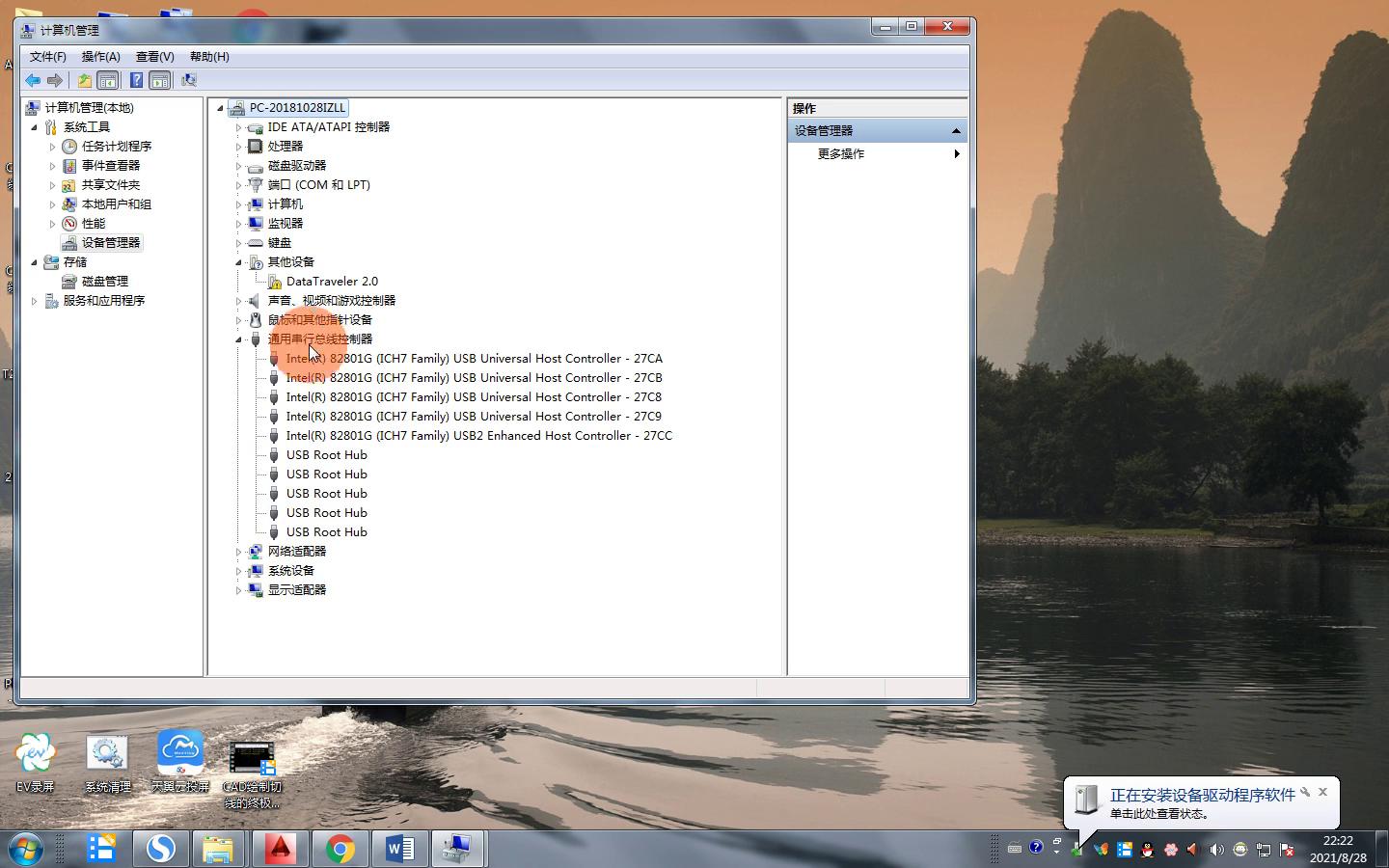
Task: Open the 查看(V) menu
Action: (x=154, y=57)
